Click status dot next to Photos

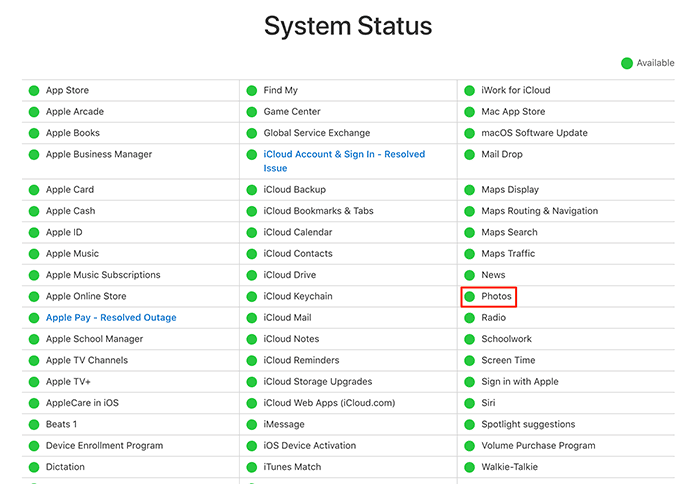pyautogui.click(x=469, y=297)
